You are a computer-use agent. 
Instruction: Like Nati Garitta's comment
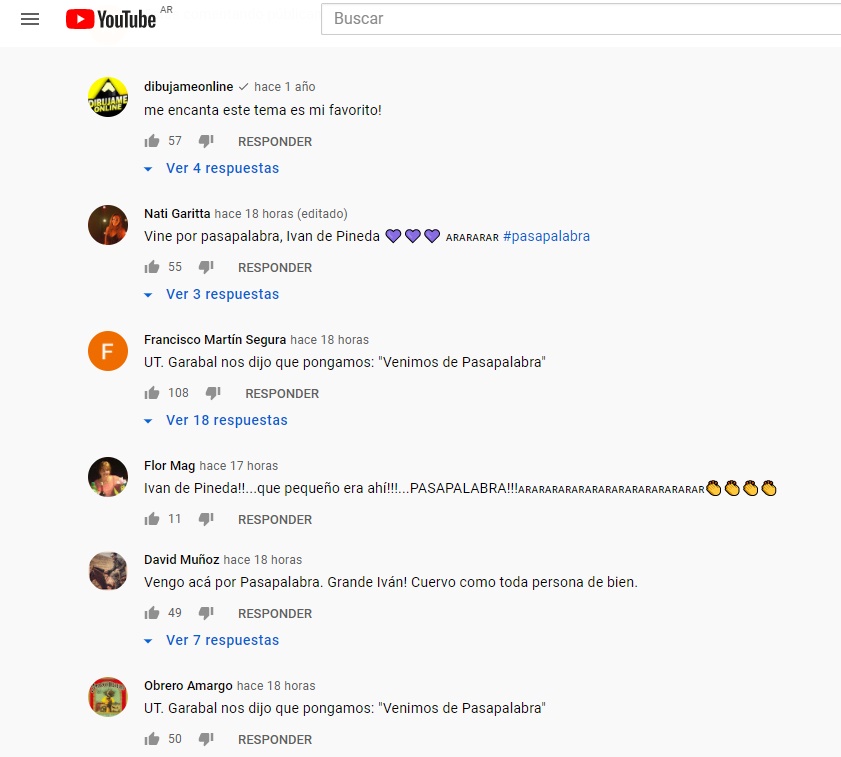click(x=152, y=267)
